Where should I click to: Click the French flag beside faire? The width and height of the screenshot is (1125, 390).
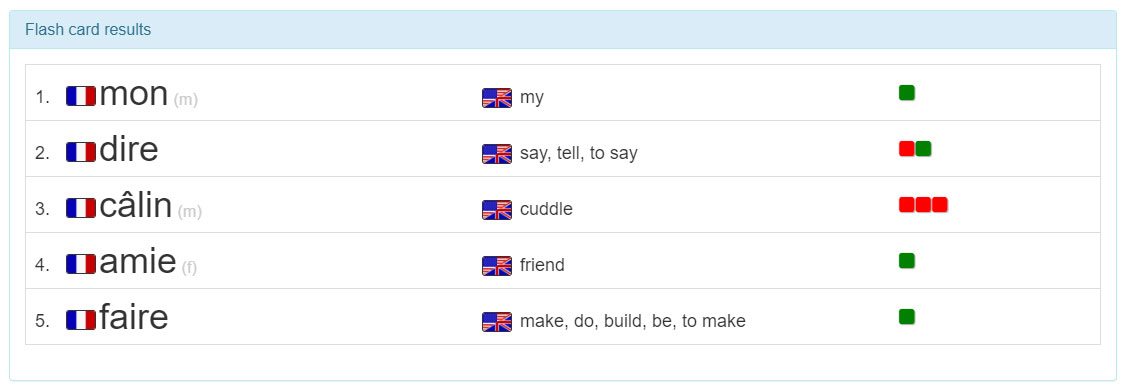click(81, 320)
